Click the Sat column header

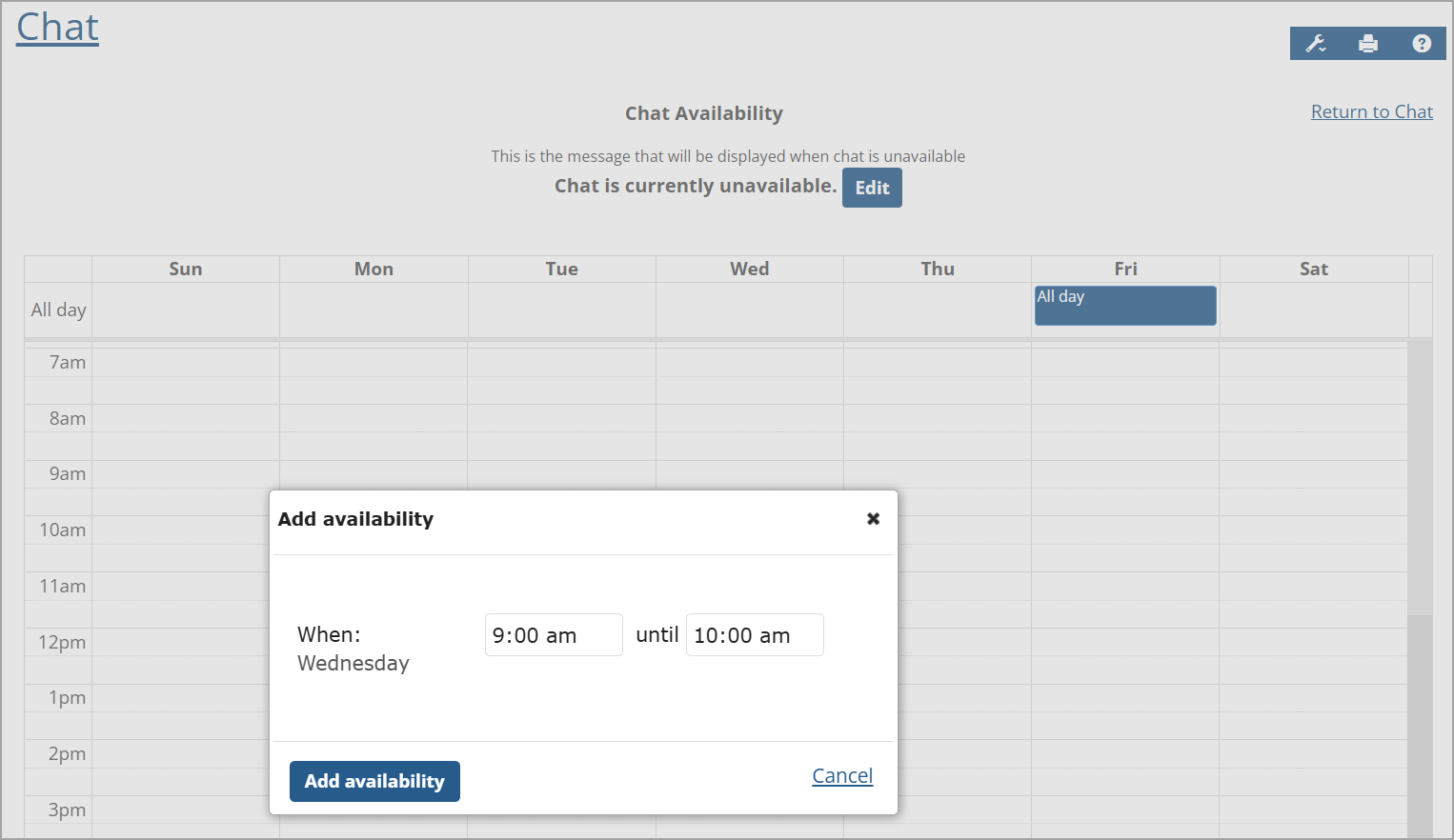(x=1314, y=269)
